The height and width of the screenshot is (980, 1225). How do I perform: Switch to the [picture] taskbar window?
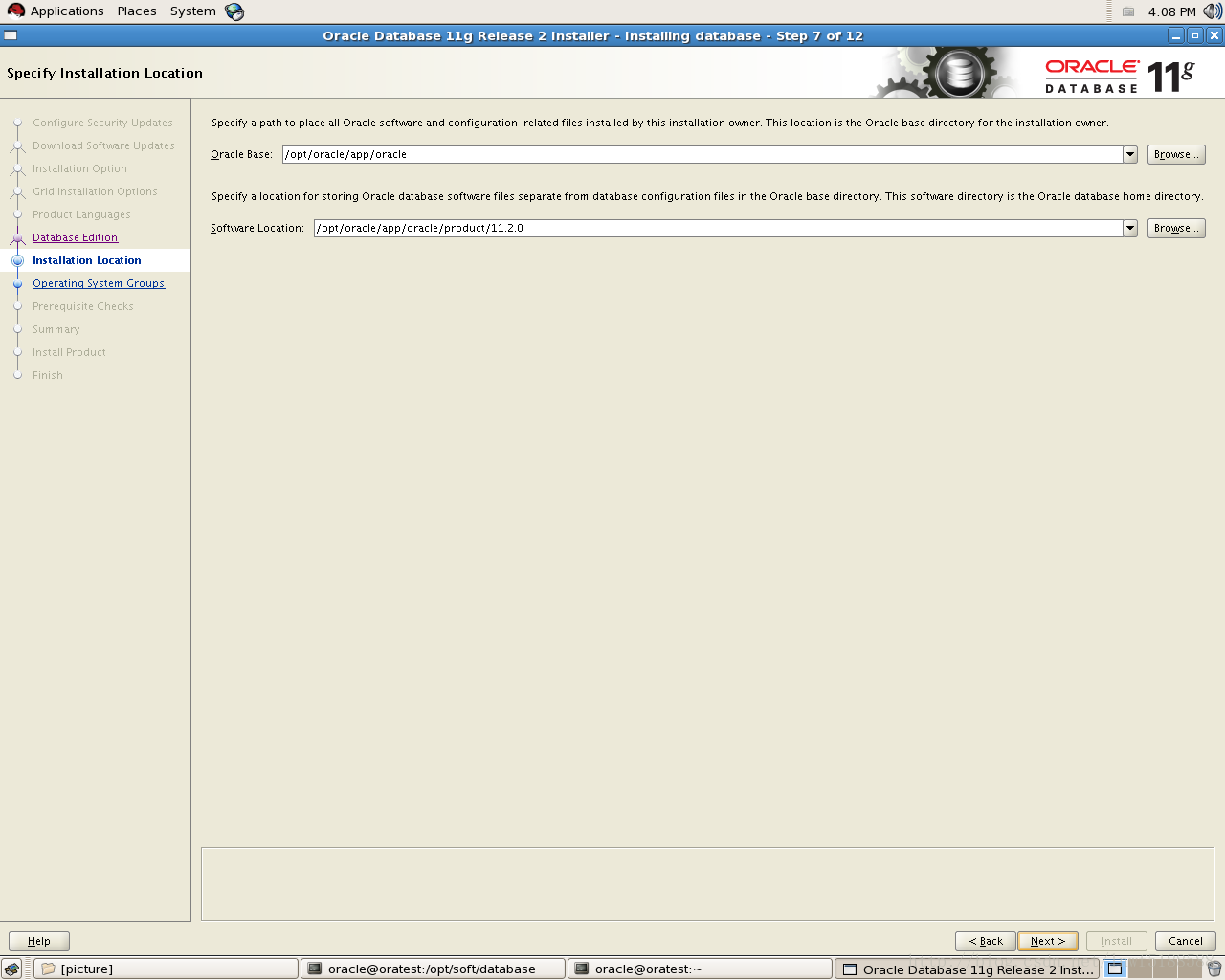tap(167, 969)
